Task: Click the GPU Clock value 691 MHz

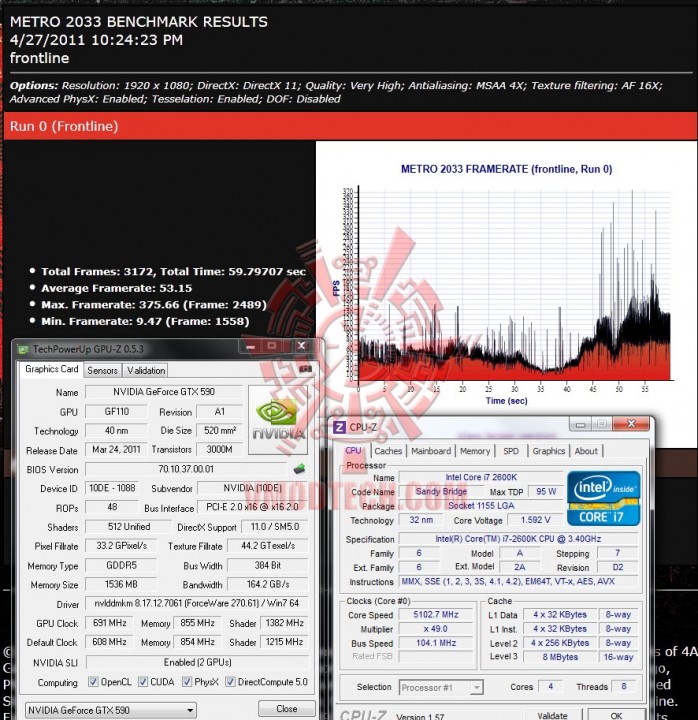Action: tap(109, 623)
